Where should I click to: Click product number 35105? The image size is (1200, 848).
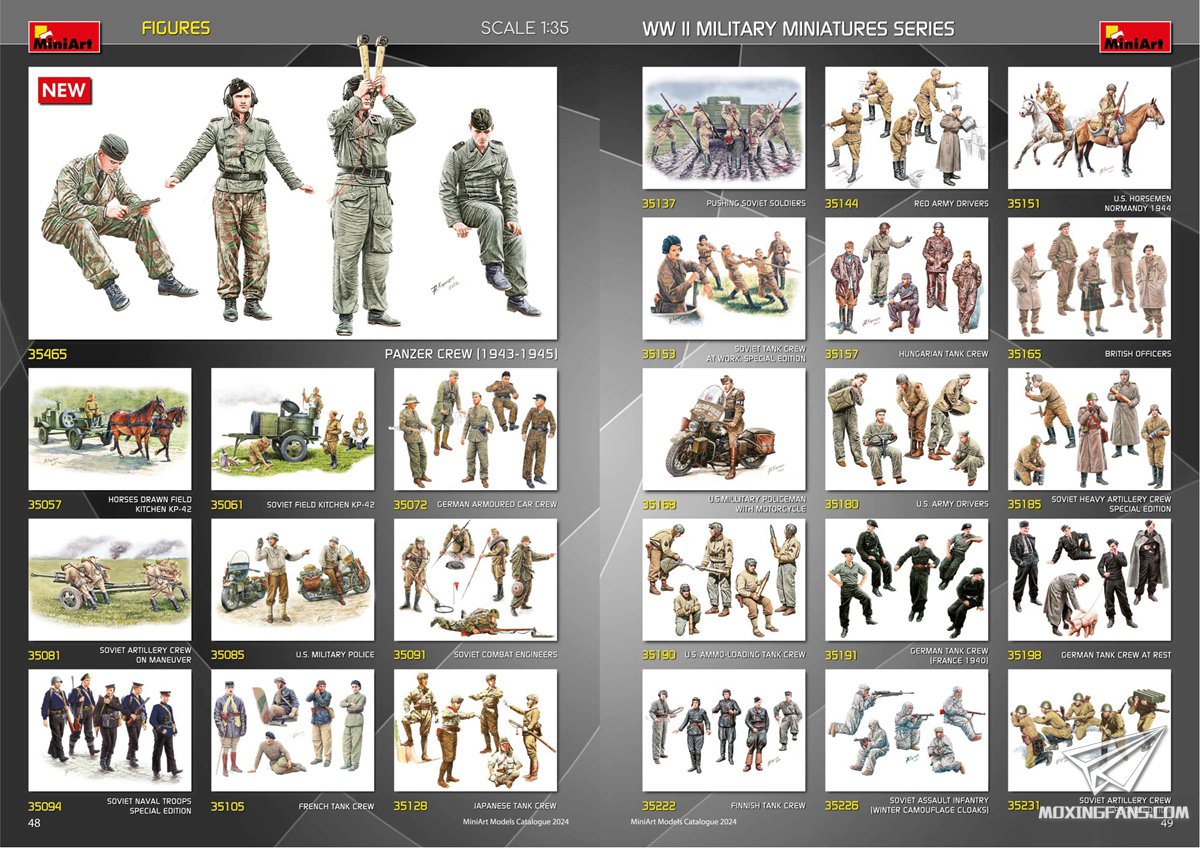click(227, 806)
